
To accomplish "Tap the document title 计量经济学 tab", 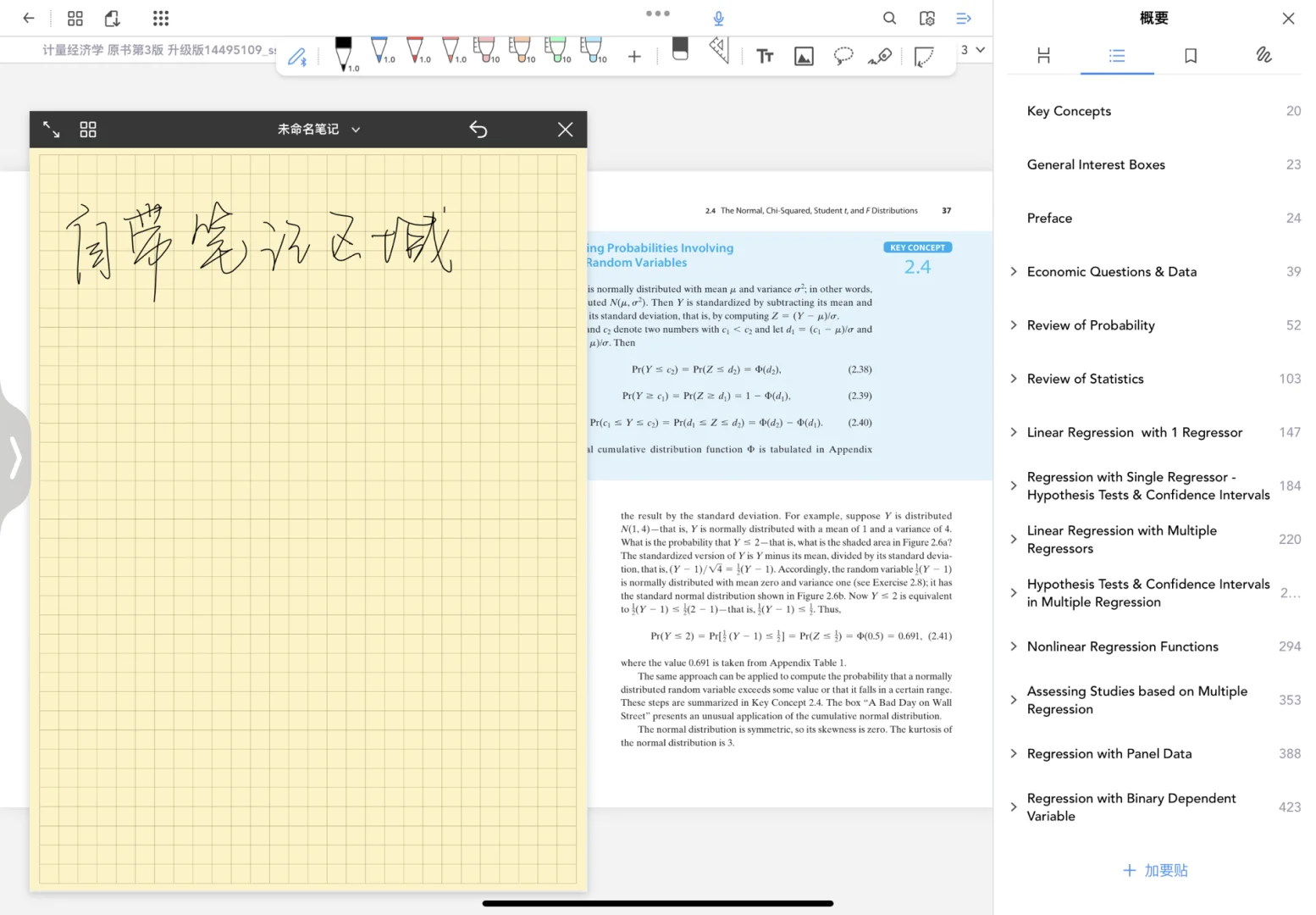I will tap(159, 50).
